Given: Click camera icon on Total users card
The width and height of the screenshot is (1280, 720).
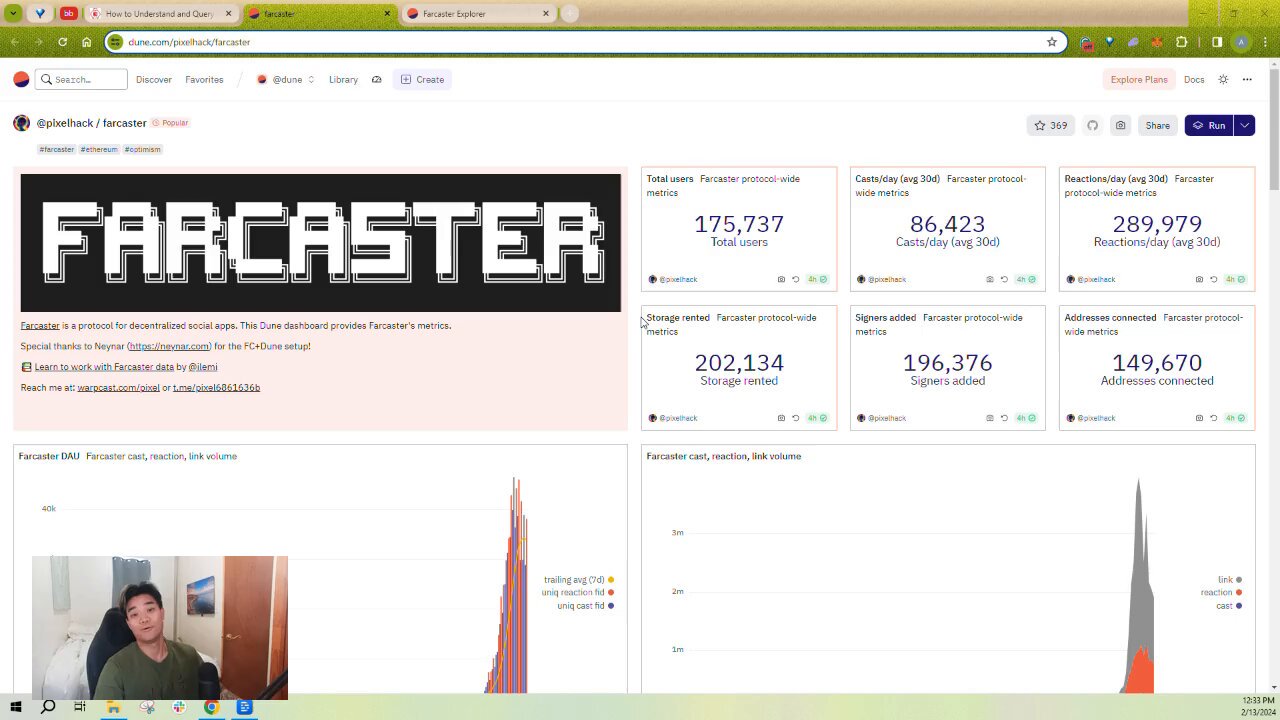Looking at the screenshot, I should point(781,279).
